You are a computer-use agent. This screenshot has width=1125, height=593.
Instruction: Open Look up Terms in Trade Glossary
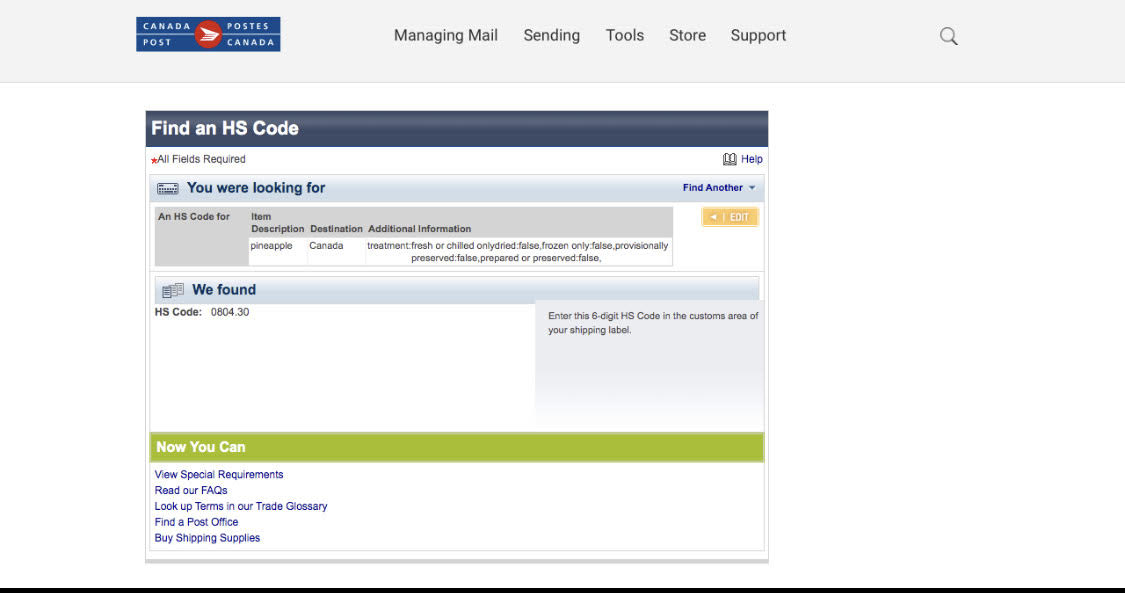click(x=241, y=506)
